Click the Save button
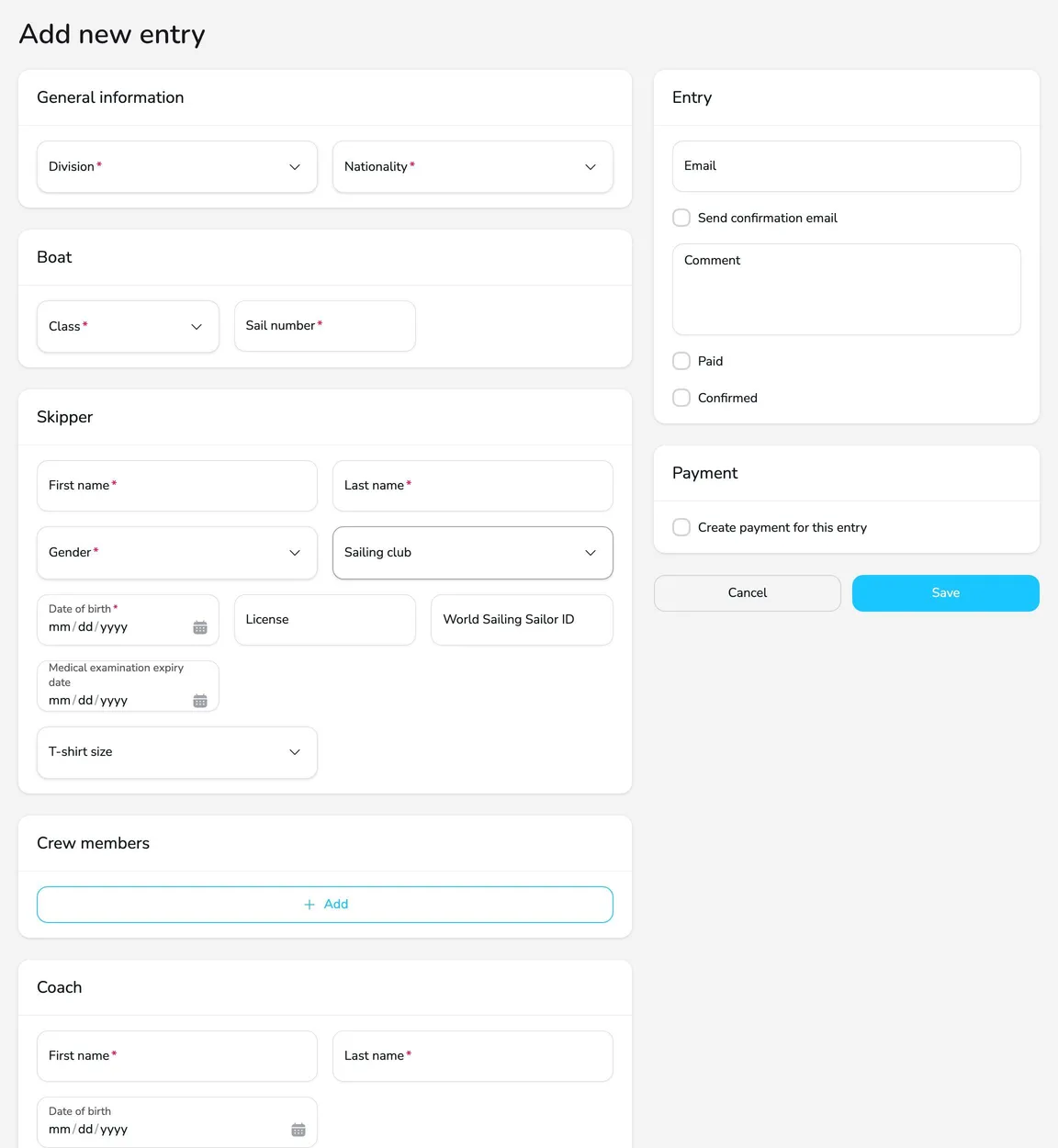Viewport: 1058px width, 1148px height. pos(946,593)
